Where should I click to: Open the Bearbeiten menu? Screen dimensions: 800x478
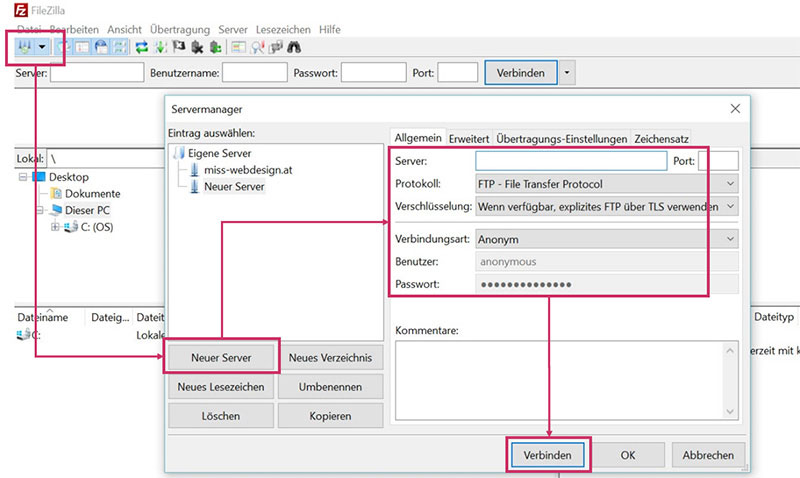point(74,30)
